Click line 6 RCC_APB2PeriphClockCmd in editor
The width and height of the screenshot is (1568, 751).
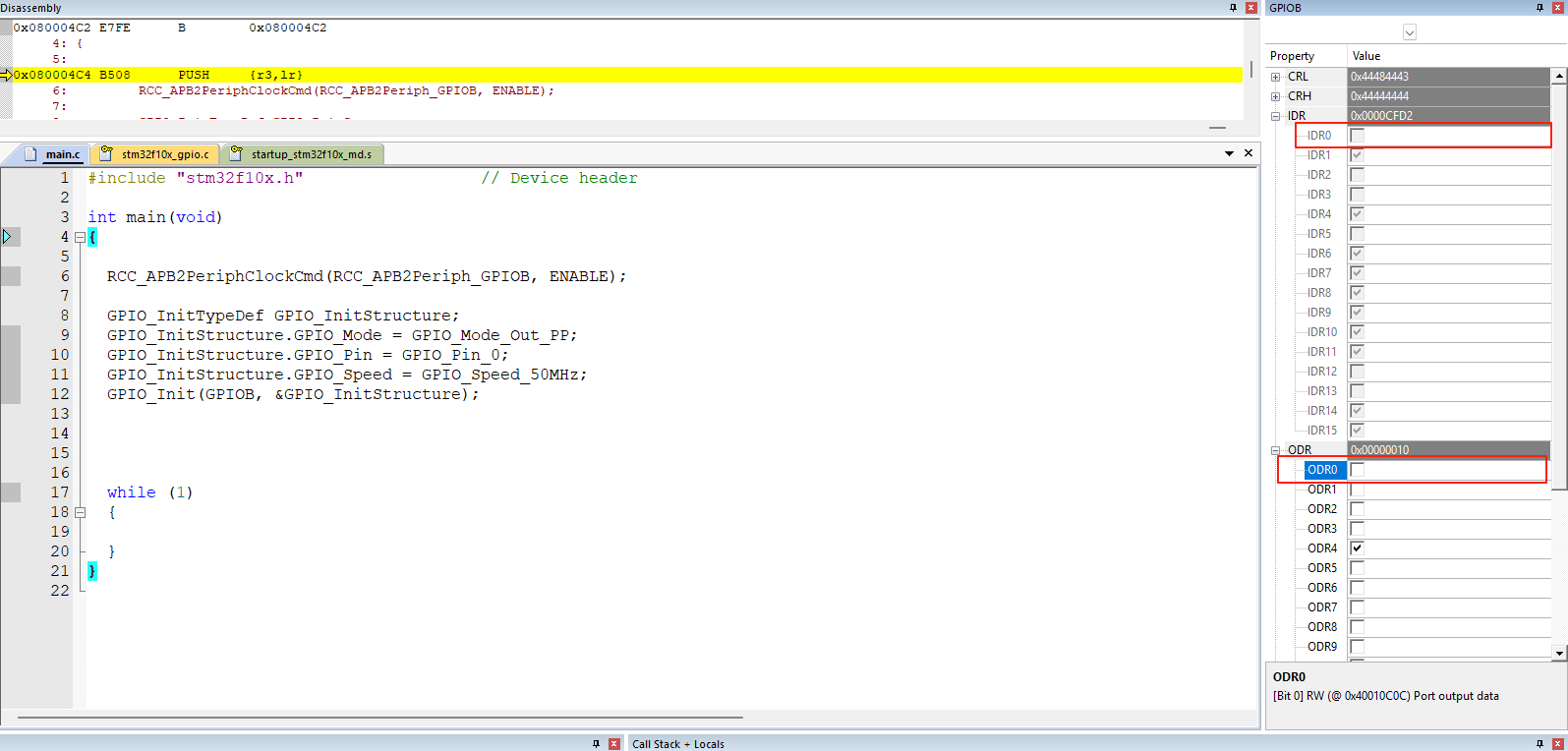[367, 276]
